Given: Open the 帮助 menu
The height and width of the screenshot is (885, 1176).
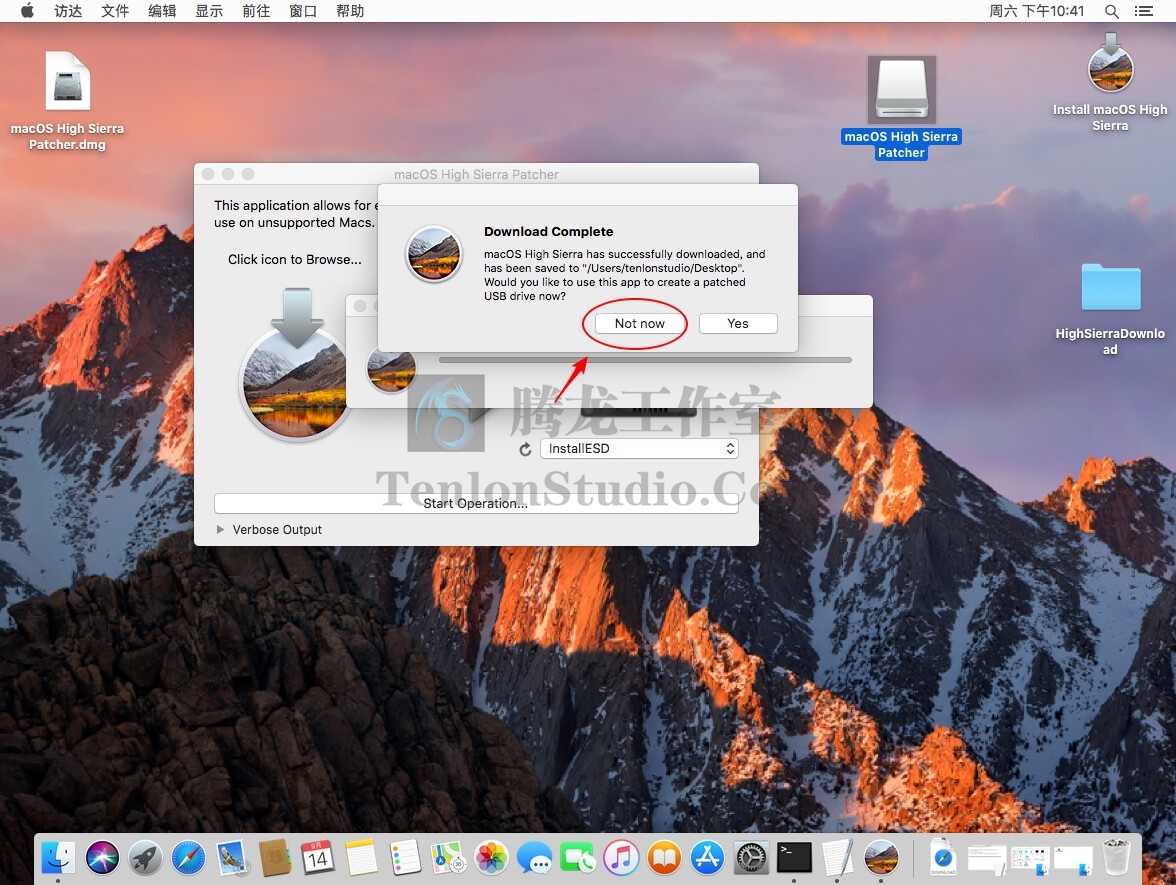Looking at the screenshot, I should point(350,10).
